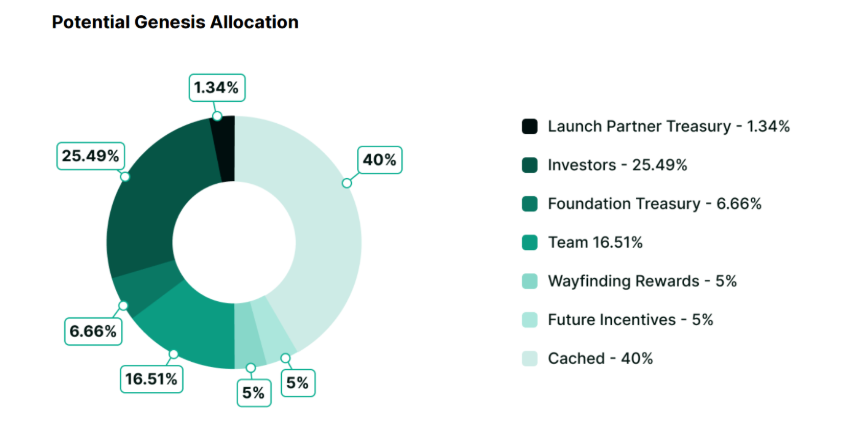Click the 1.34% data label on chart
The image size is (862, 426).
[217, 88]
